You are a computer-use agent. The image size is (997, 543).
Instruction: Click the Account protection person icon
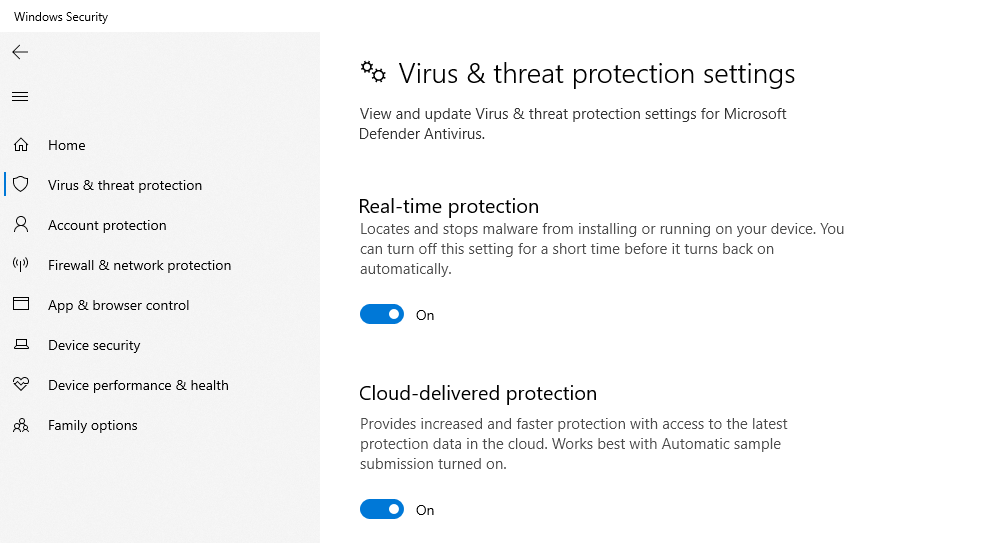coord(21,225)
